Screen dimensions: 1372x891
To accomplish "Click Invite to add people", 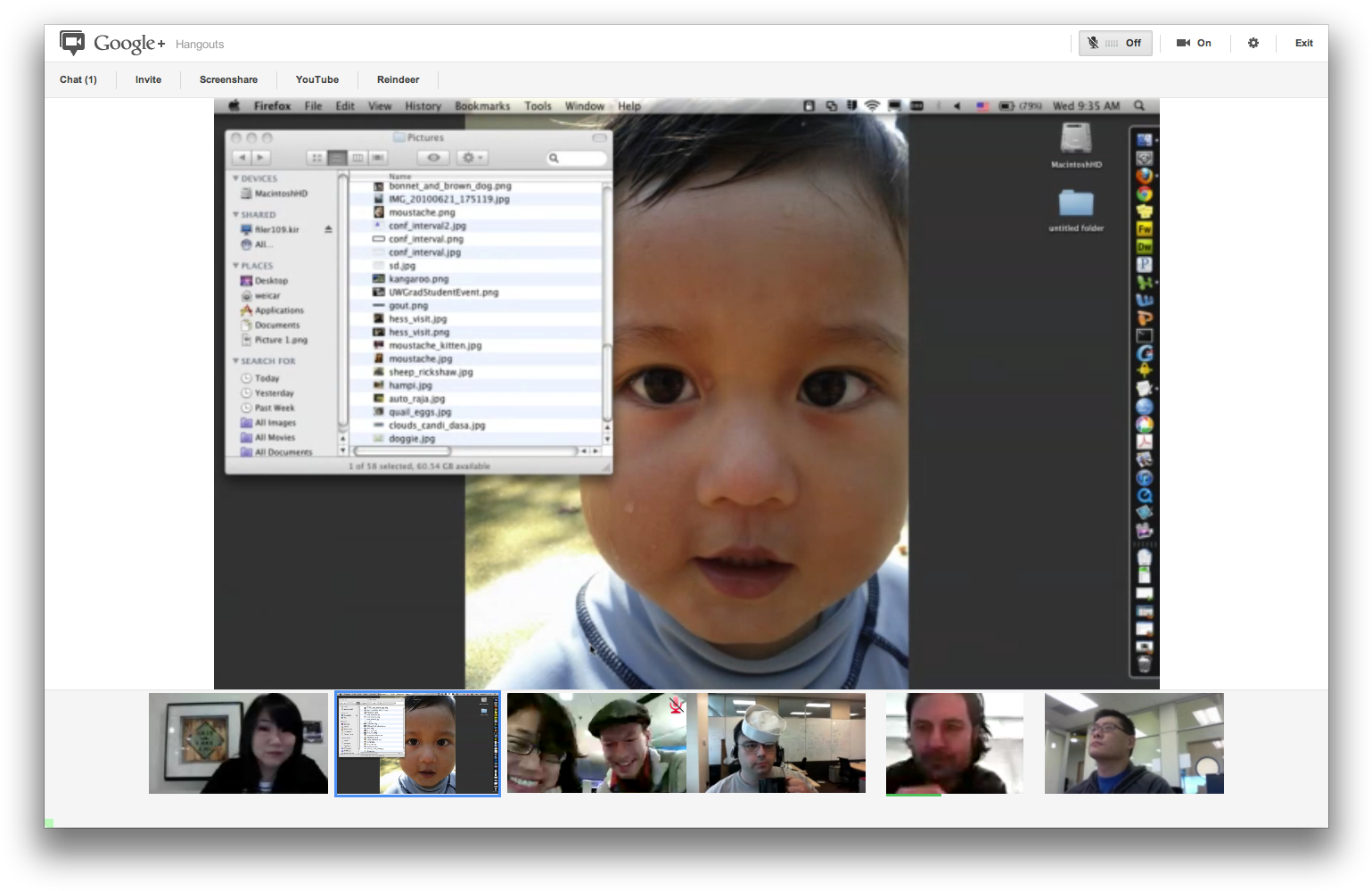I will pos(148,79).
